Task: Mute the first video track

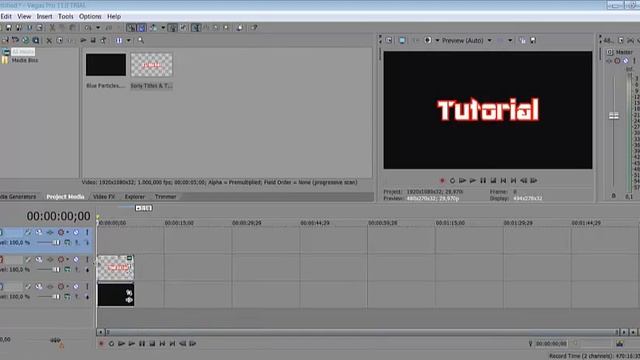Action: pos(76,232)
